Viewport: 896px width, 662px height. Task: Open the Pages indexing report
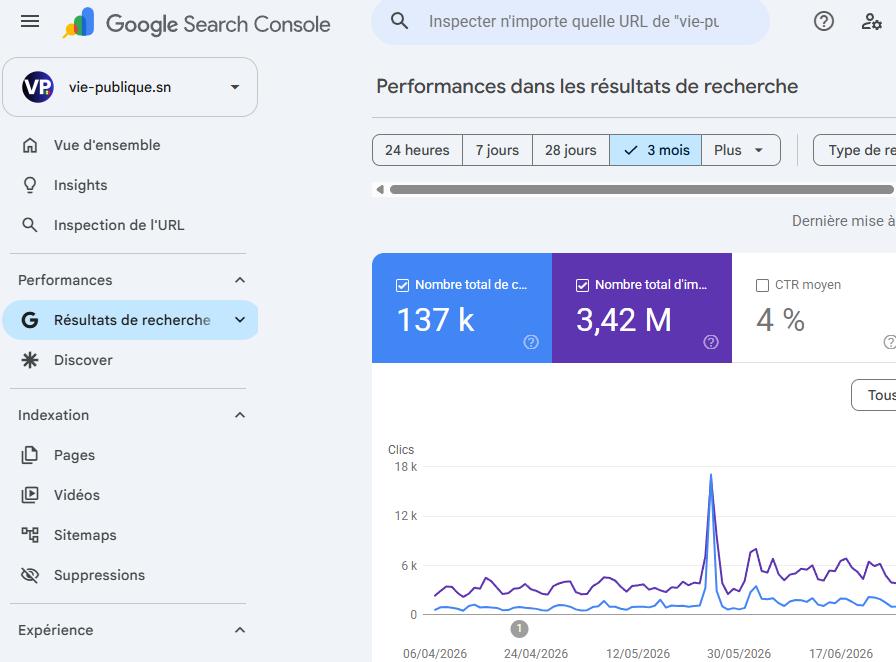pyautogui.click(x=130, y=455)
